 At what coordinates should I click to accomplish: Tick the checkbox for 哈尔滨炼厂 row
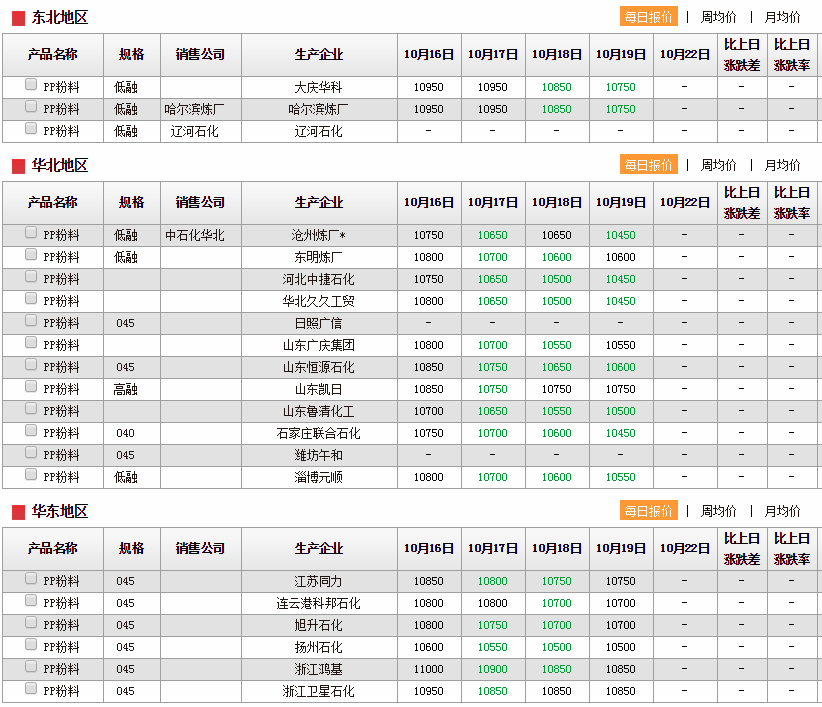pos(31,106)
